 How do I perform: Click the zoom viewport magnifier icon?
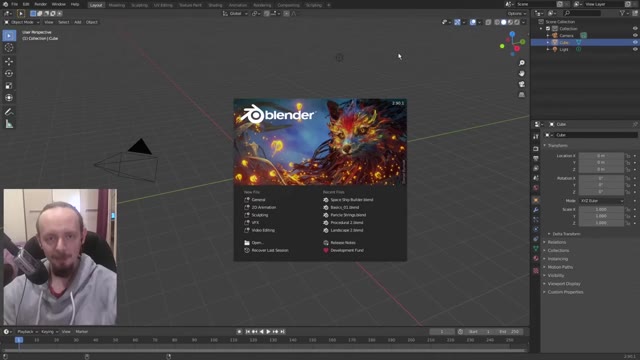click(x=522, y=63)
